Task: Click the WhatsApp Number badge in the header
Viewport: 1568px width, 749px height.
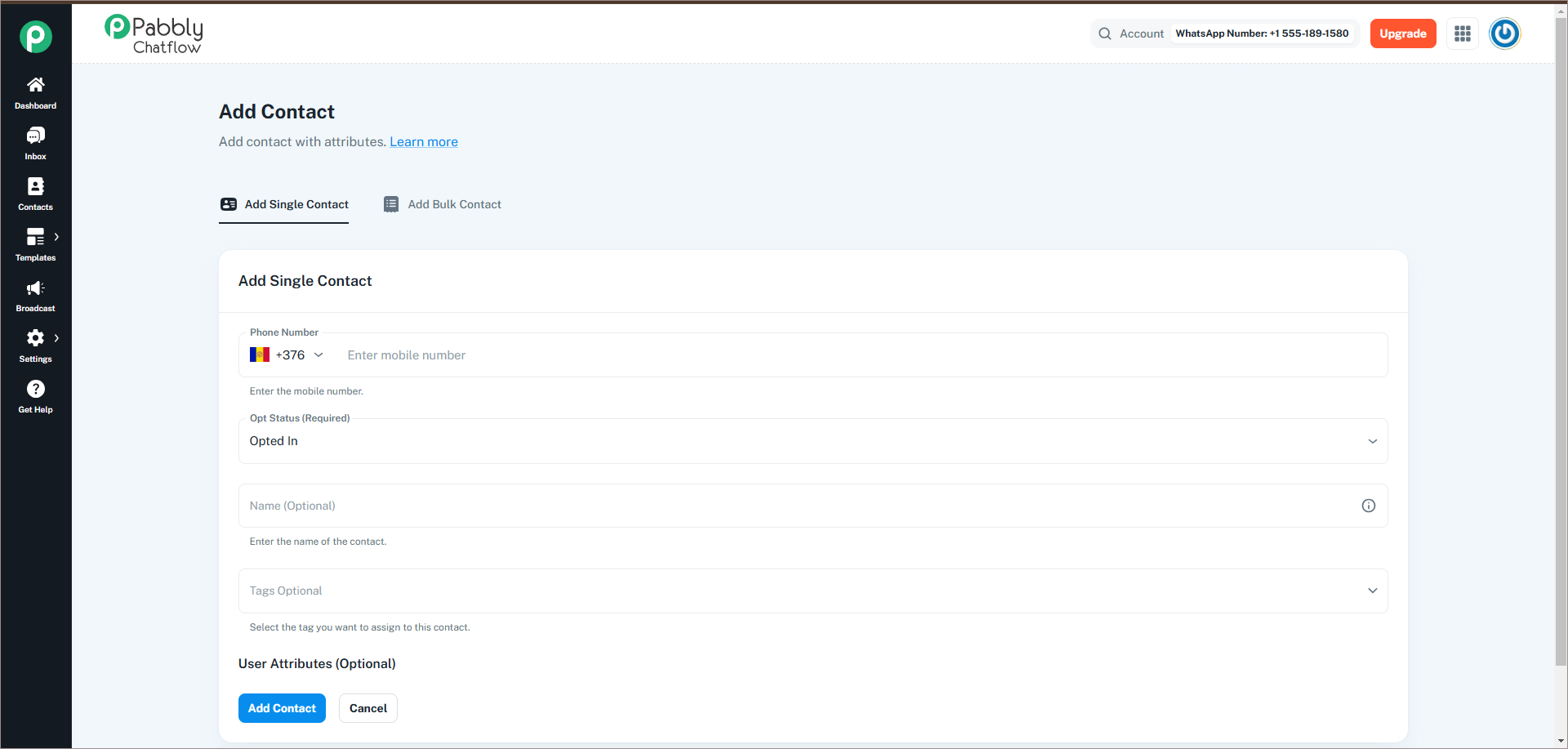Action: coord(1262,33)
